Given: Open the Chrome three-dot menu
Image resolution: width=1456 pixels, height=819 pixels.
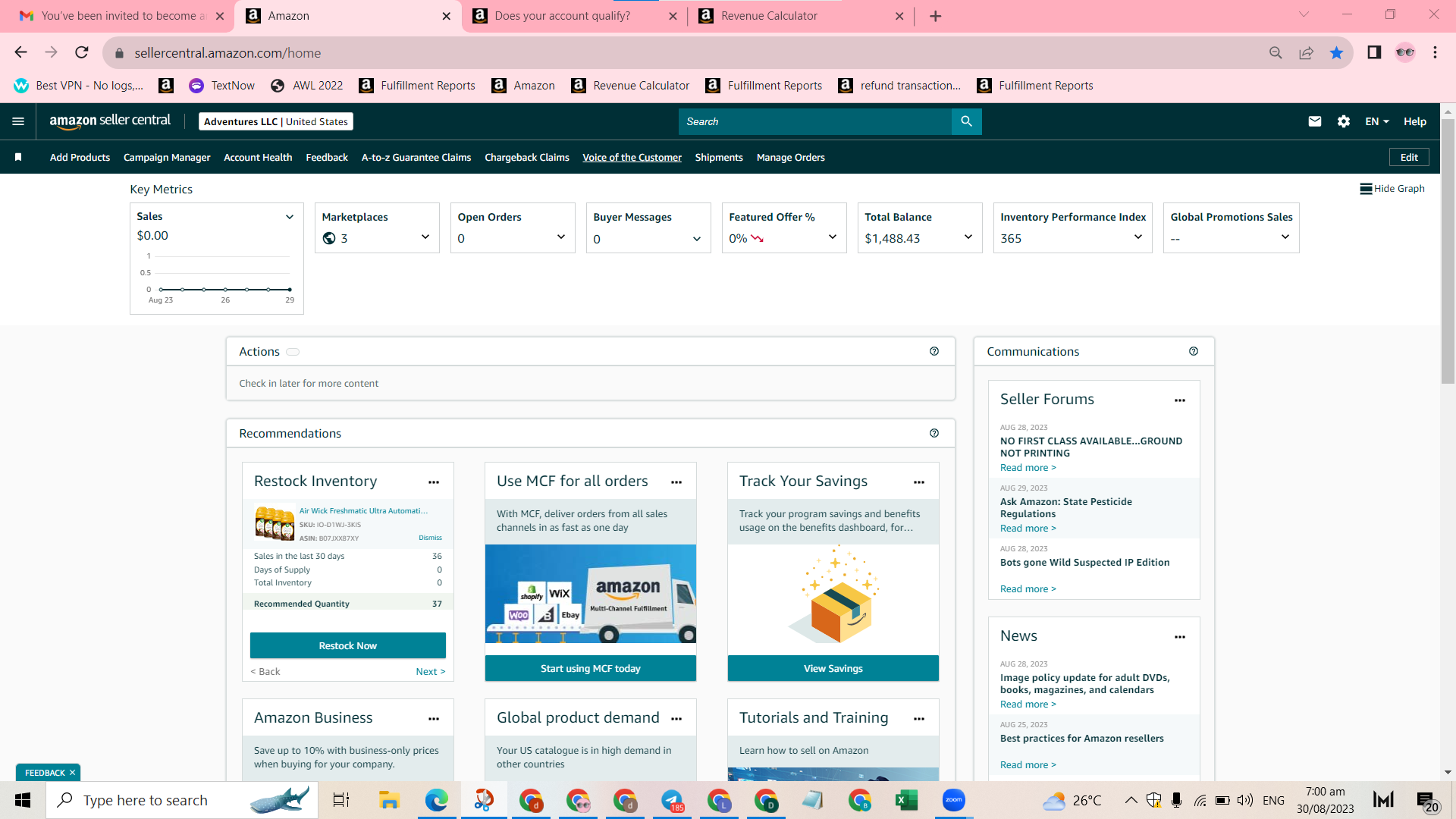Looking at the screenshot, I should coord(1435,52).
